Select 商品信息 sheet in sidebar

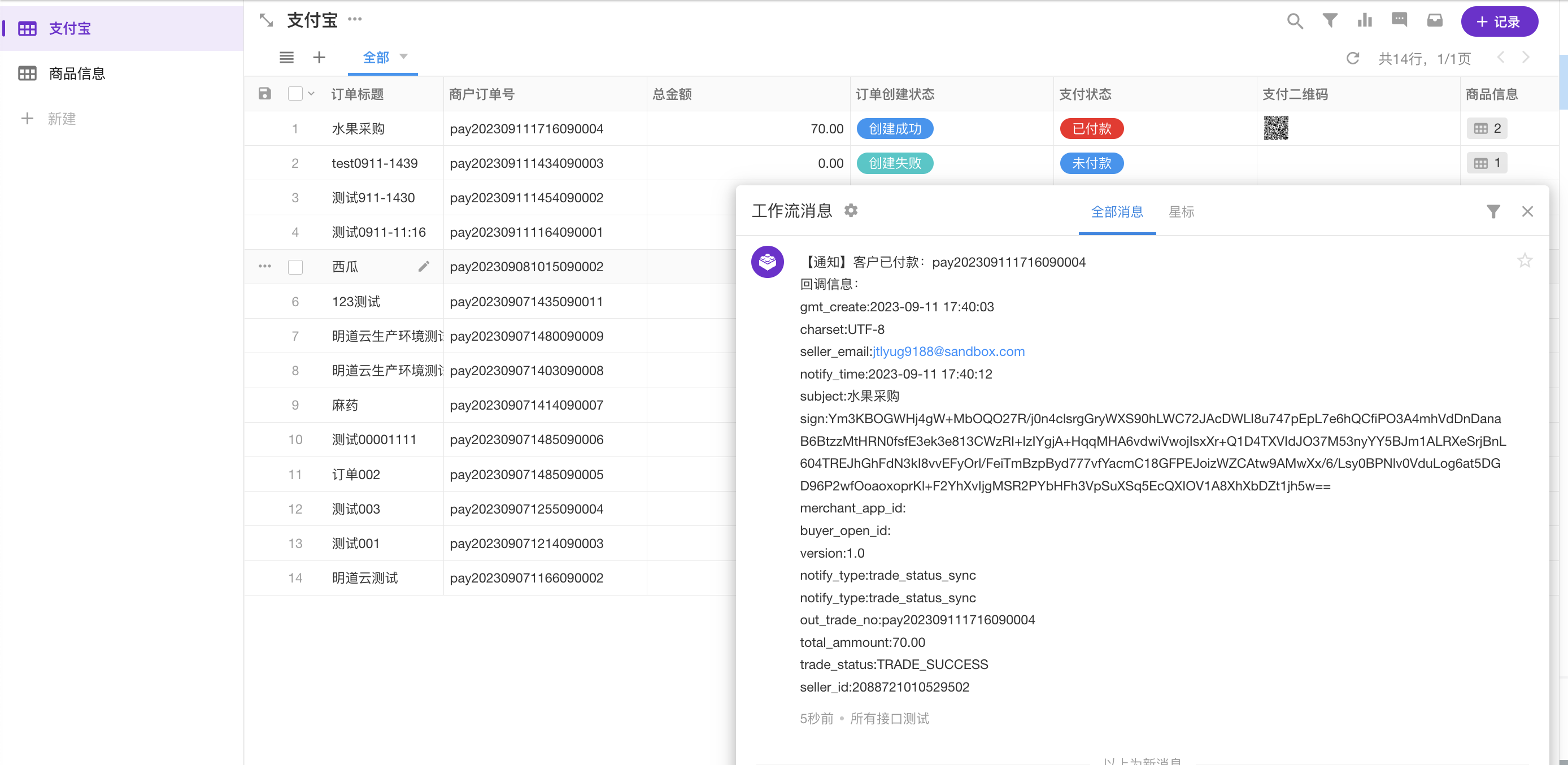click(77, 73)
